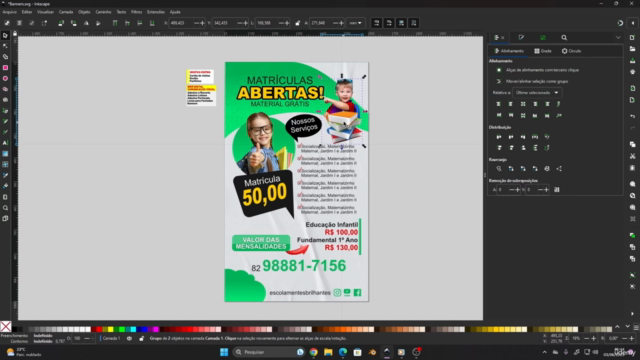Image resolution: width=640 pixels, height=360 pixels.
Task: Toggle move gradients with object option
Action: tap(402, 23)
